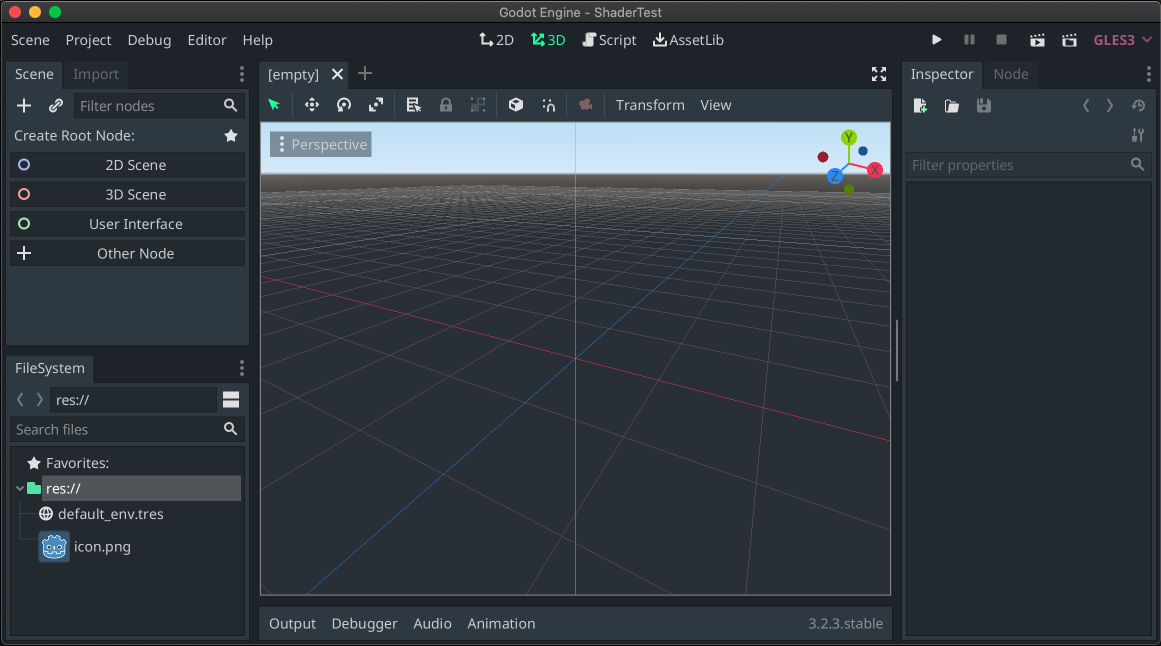Select default_env.tres in FileSystem
The width and height of the screenshot is (1161, 646).
(110, 514)
